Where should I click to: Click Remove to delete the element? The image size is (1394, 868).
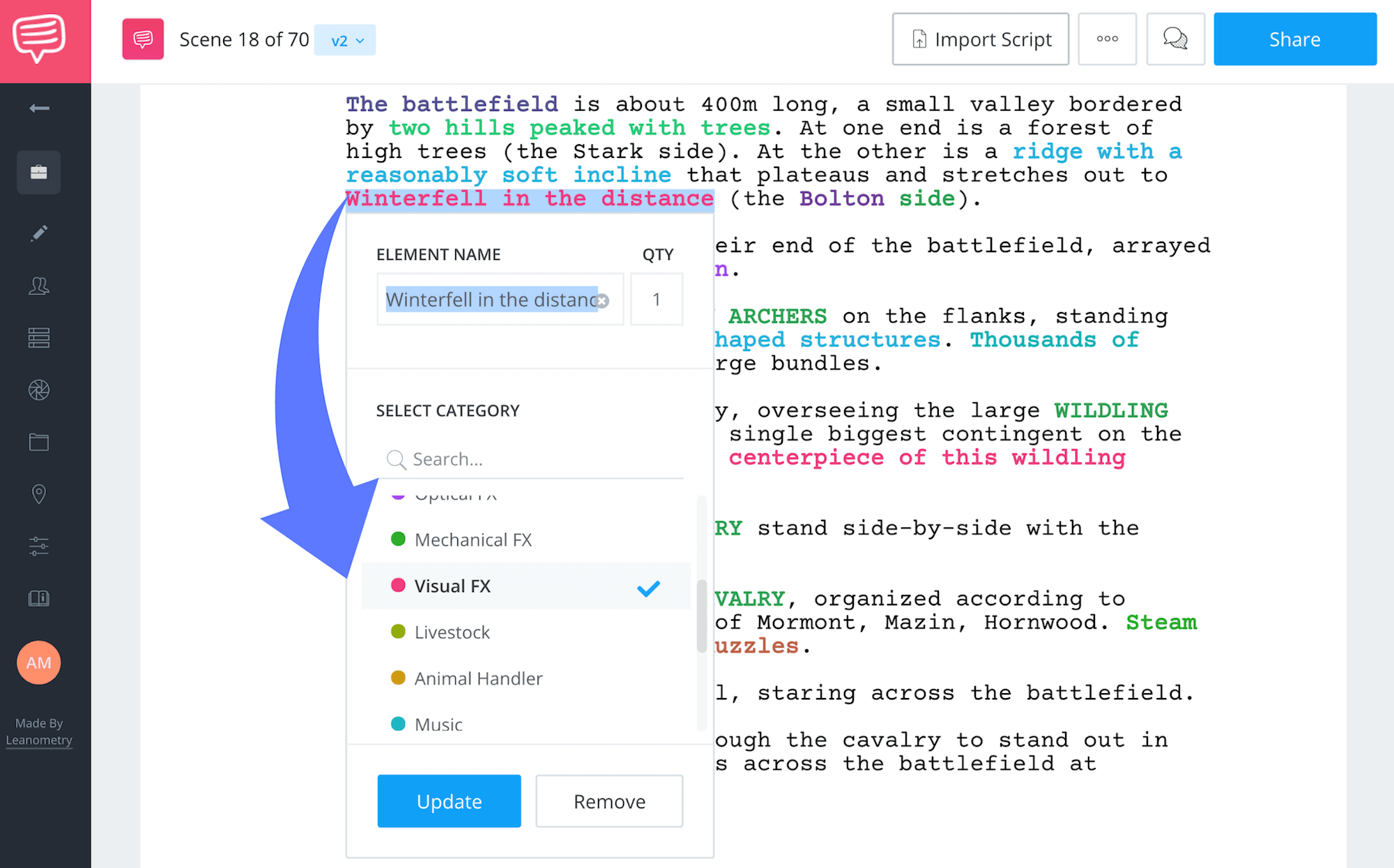click(x=608, y=801)
